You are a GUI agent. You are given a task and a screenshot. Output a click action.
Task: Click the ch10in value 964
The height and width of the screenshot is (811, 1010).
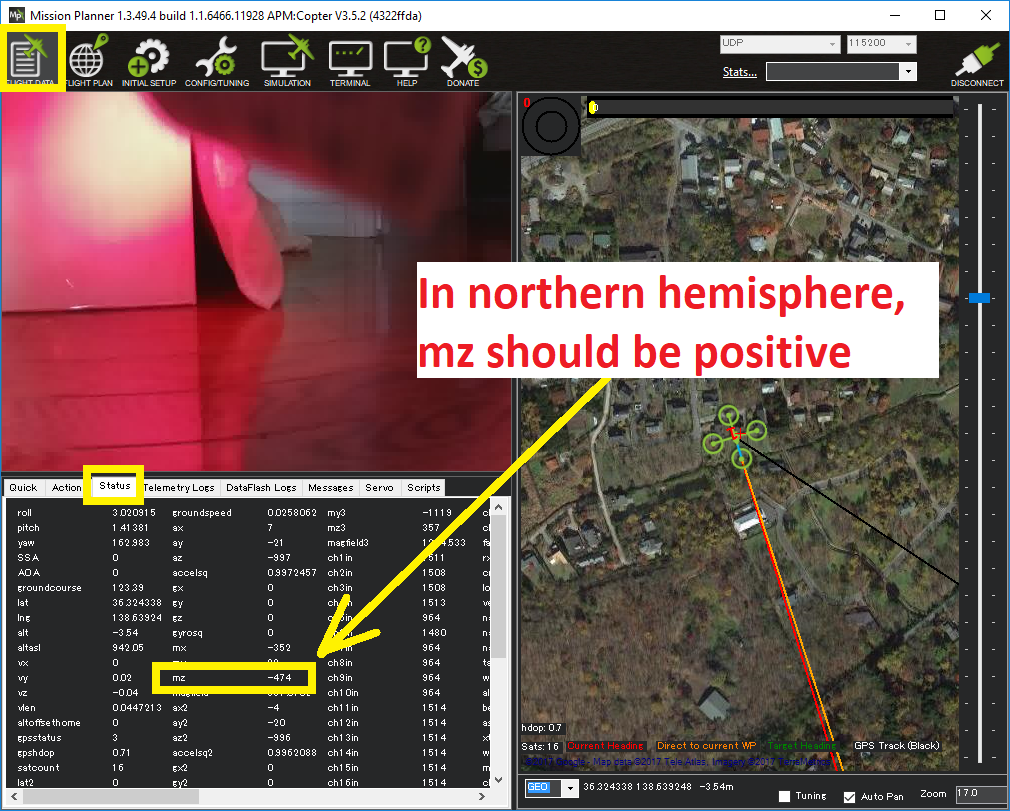pyautogui.click(x=432, y=693)
